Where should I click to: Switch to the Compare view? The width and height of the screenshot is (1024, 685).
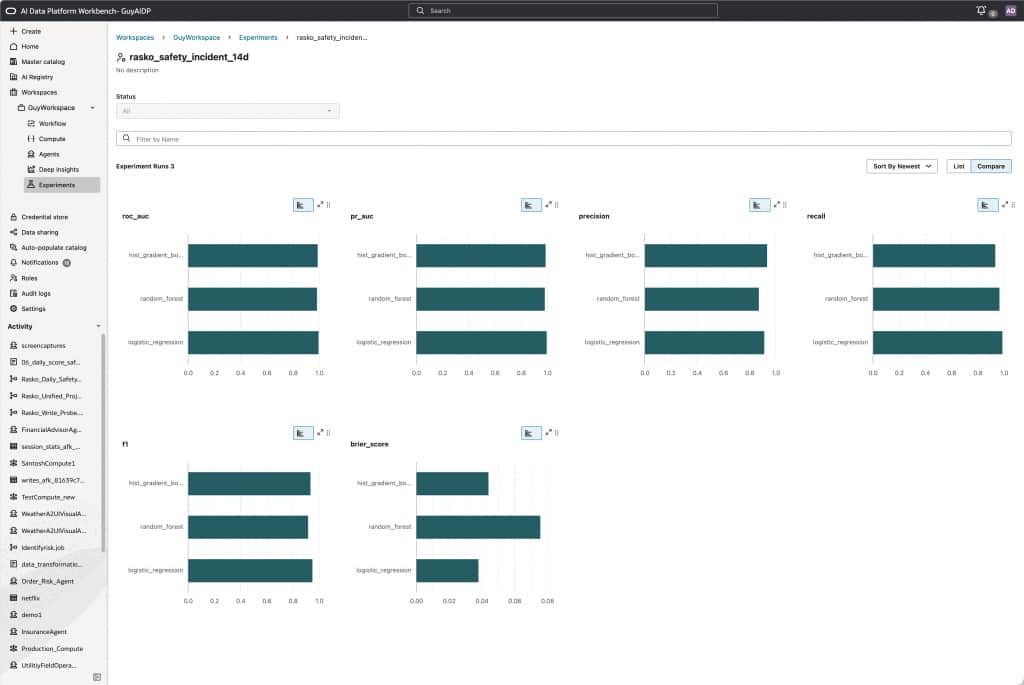[x=991, y=167]
